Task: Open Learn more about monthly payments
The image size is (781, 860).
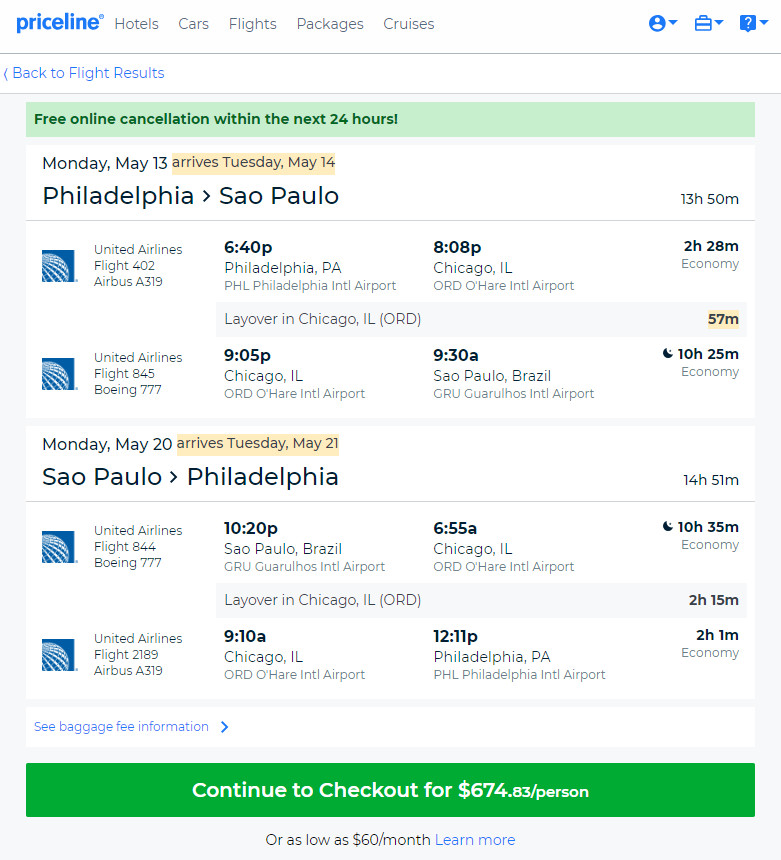Action: click(x=475, y=840)
